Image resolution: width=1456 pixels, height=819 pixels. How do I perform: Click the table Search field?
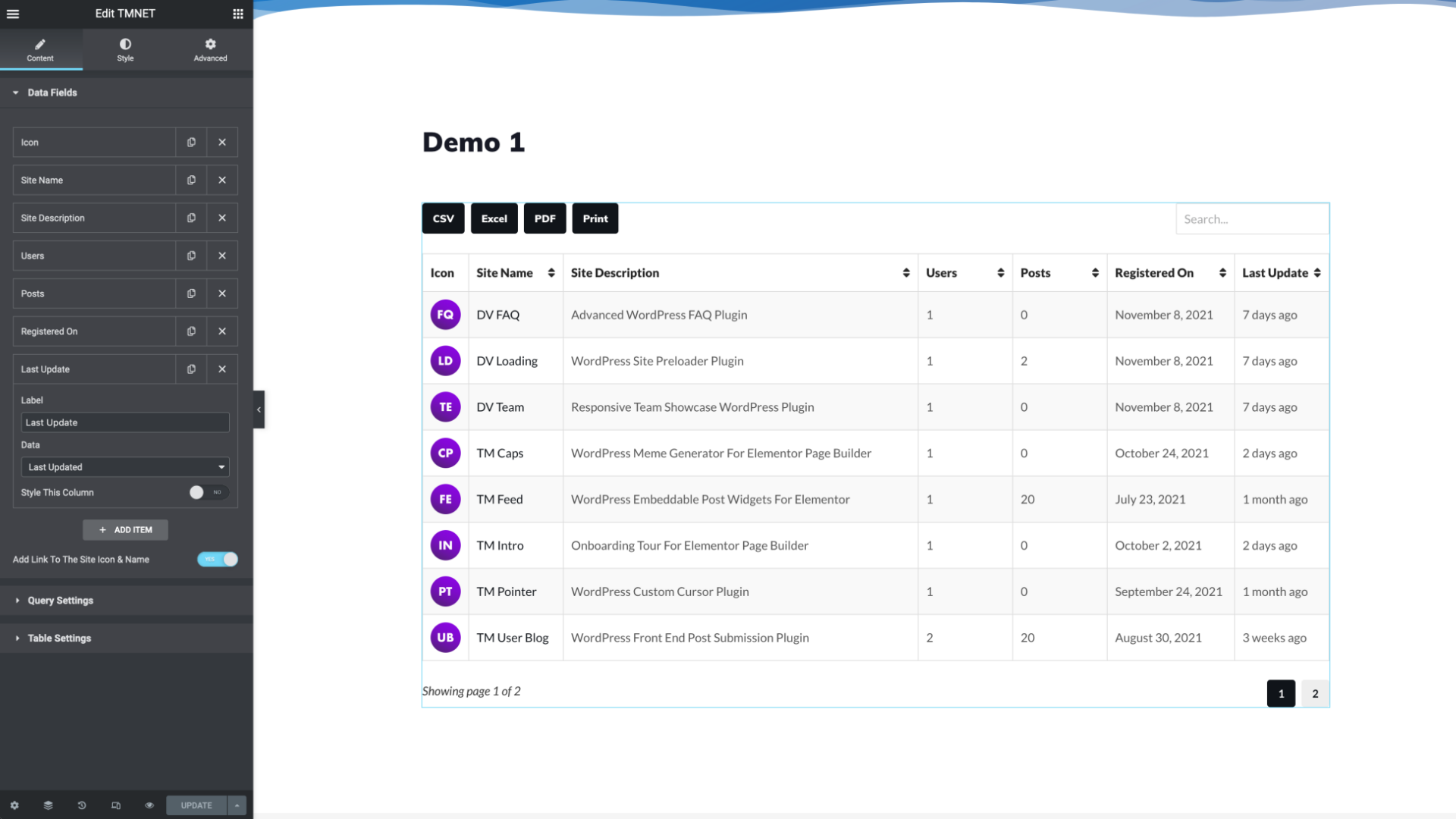(1251, 219)
